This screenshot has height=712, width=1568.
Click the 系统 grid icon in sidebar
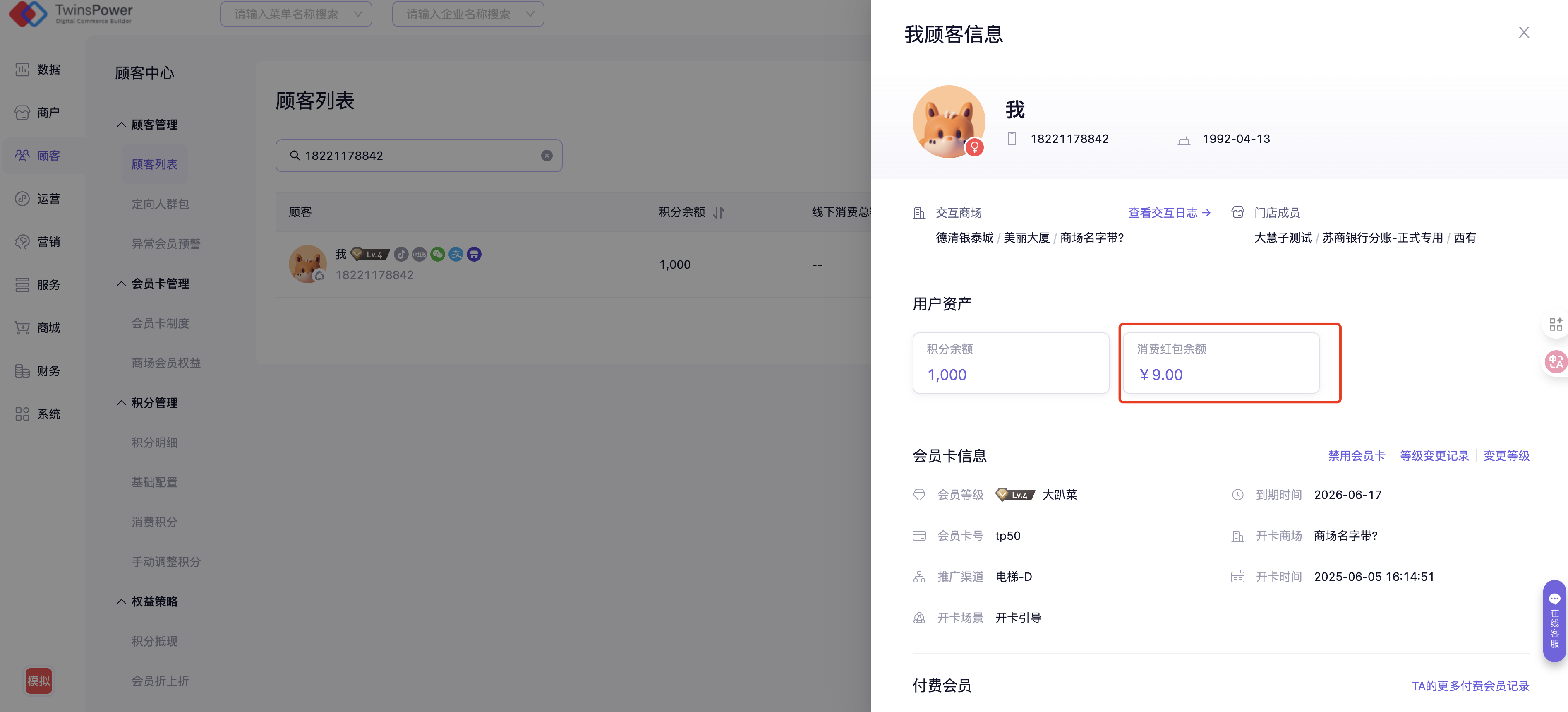click(x=22, y=414)
